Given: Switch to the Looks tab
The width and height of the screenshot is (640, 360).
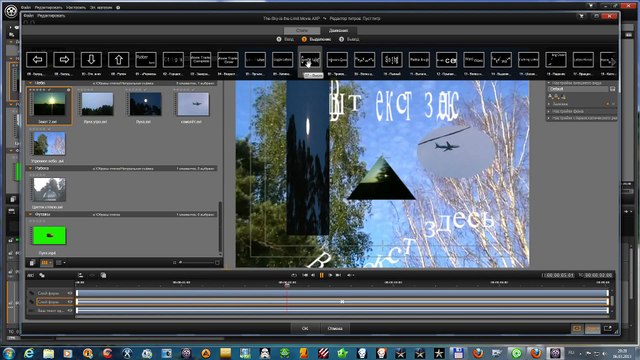Looking at the screenshot, I should click(x=302, y=31).
